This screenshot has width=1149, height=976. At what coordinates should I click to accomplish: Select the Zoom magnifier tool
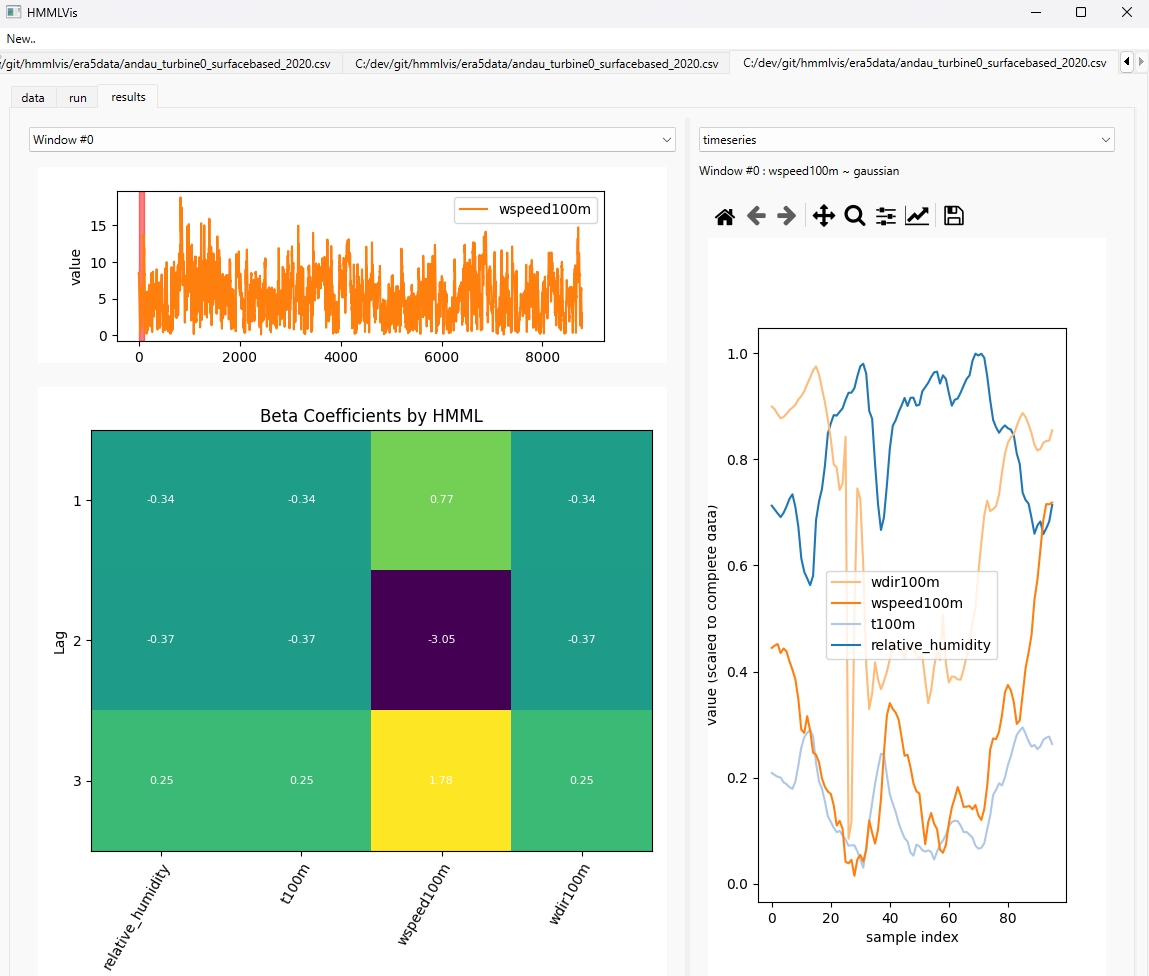click(x=854, y=216)
